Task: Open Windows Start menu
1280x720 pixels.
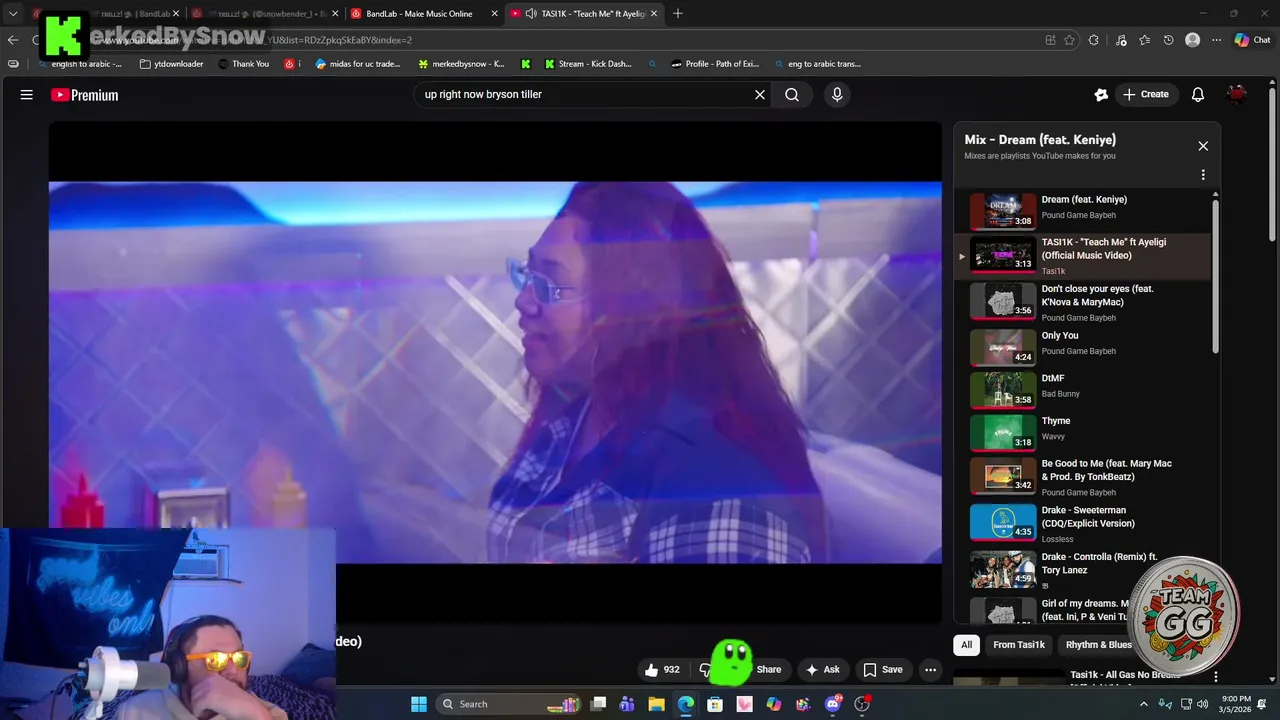Action: tap(419, 704)
